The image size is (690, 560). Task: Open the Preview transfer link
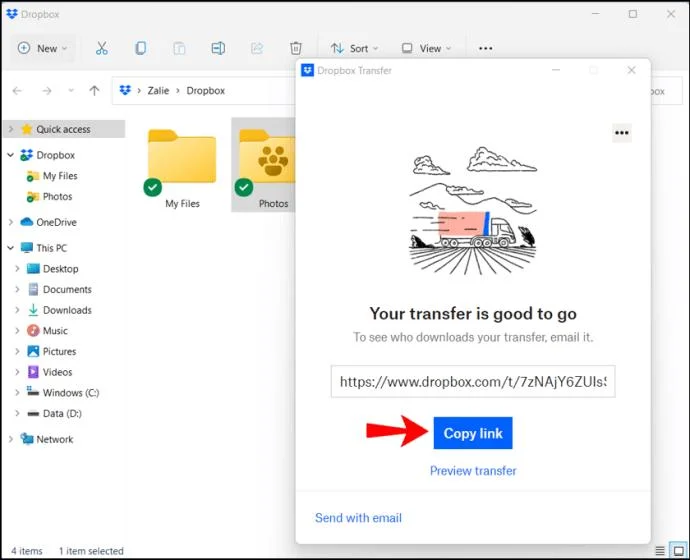pos(473,471)
